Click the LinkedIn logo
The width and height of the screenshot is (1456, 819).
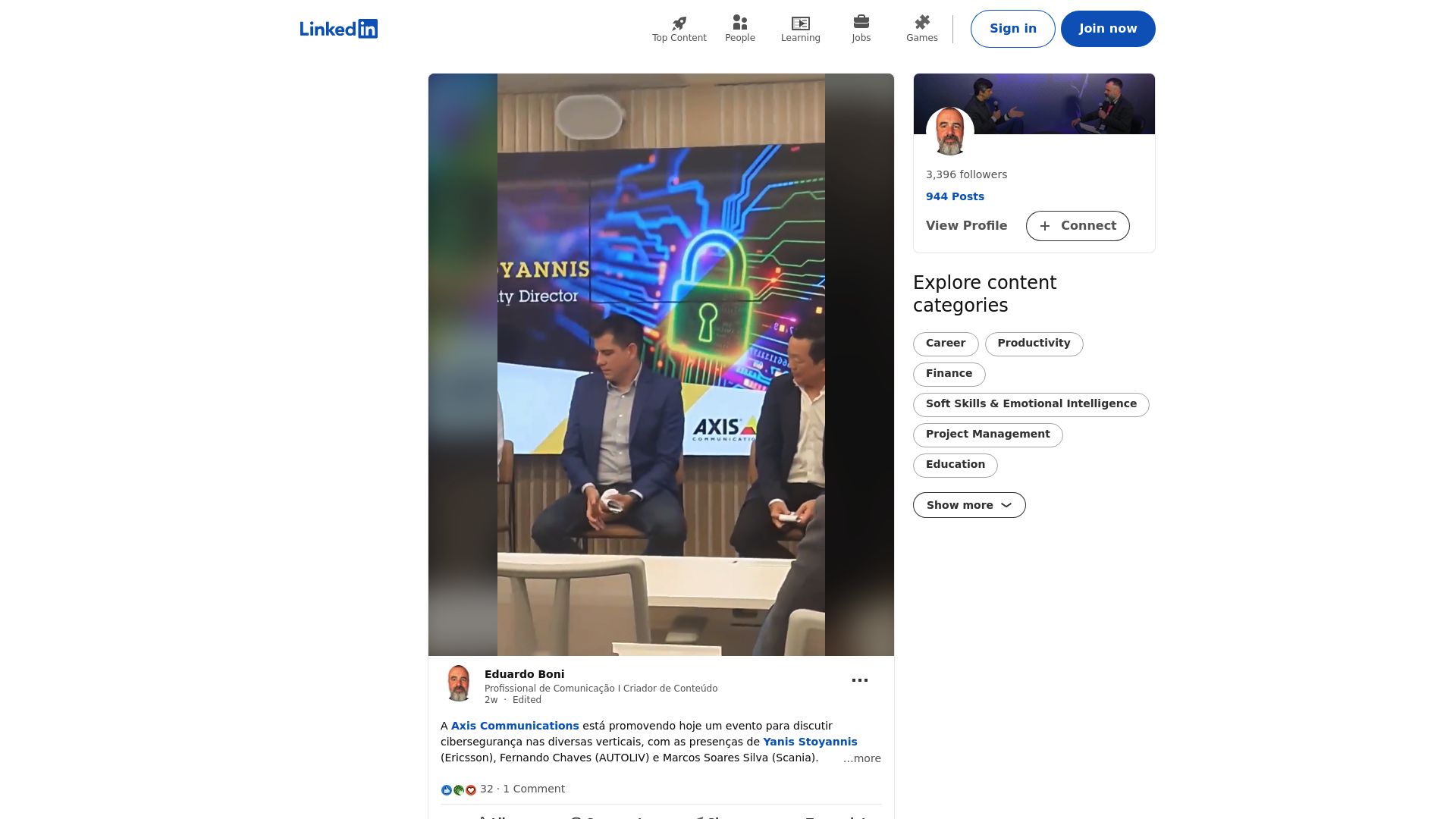pyautogui.click(x=338, y=29)
